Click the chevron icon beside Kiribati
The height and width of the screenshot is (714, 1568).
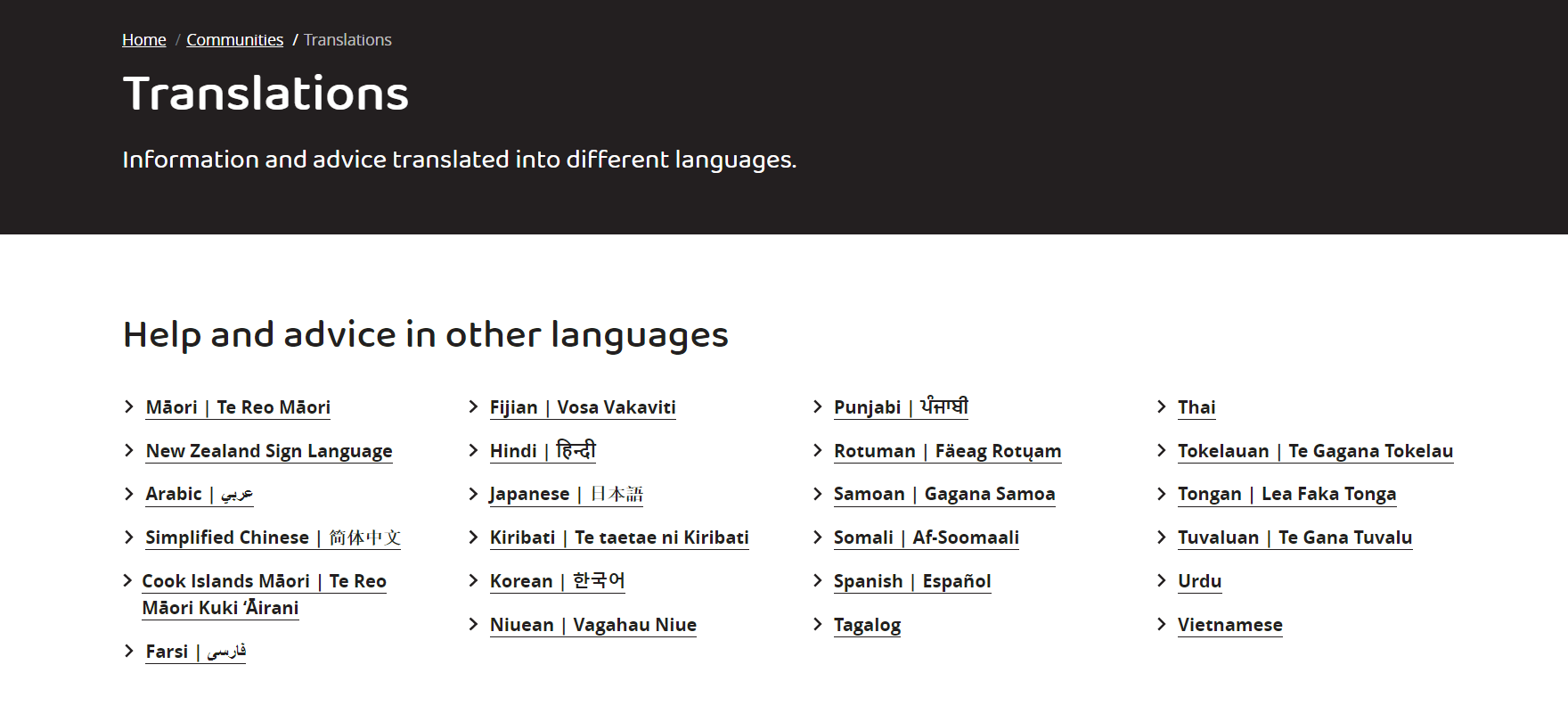point(473,537)
